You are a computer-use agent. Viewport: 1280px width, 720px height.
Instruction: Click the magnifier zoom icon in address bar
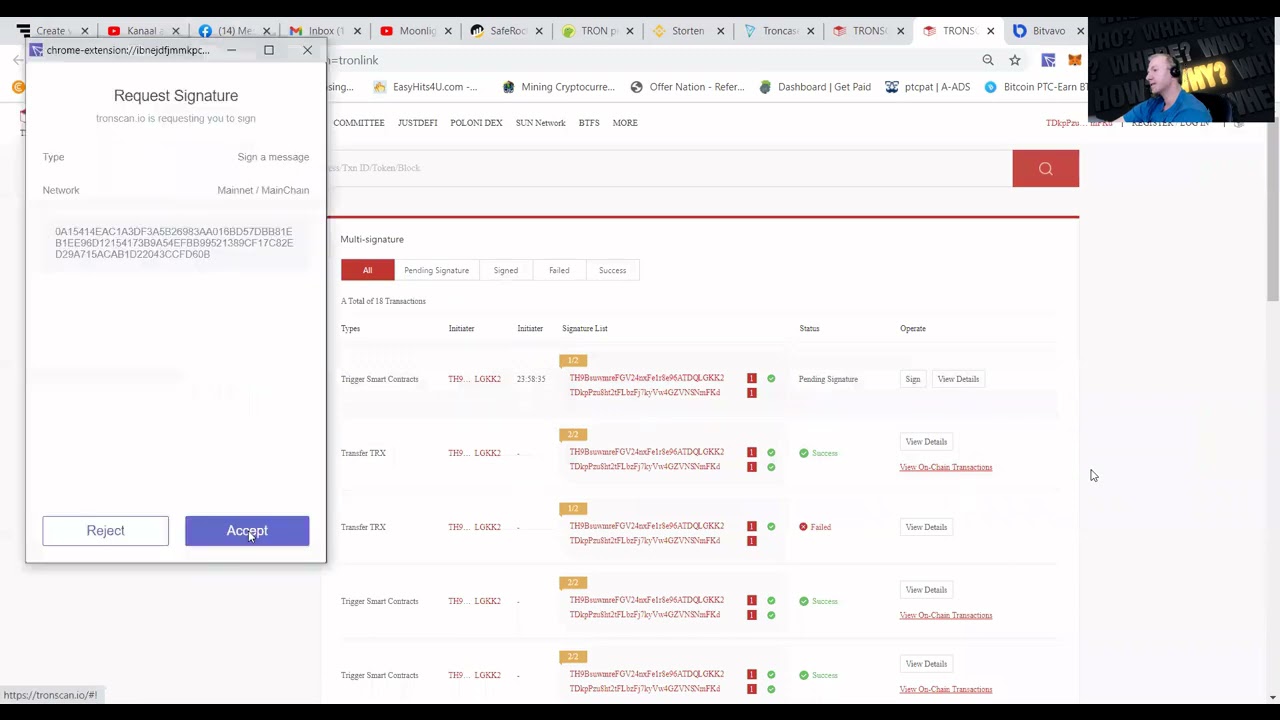pos(988,60)
